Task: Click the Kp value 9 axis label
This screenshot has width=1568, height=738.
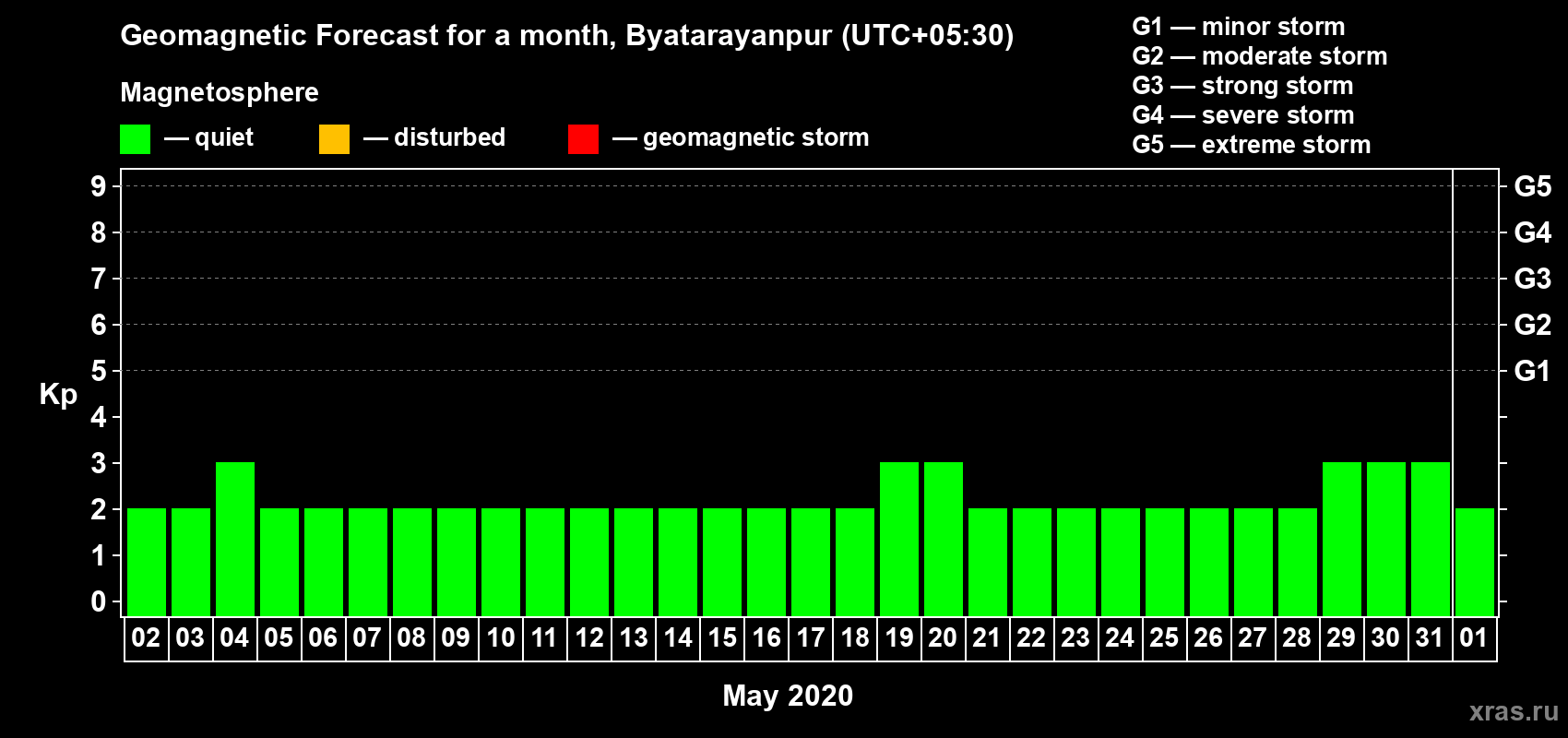Action: (99, 186)
